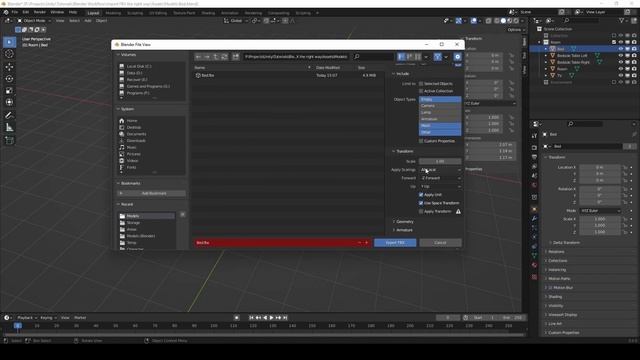Go back to previous folder in File View
The height and width of the screenshot is (360, 640).
(198, 57)
